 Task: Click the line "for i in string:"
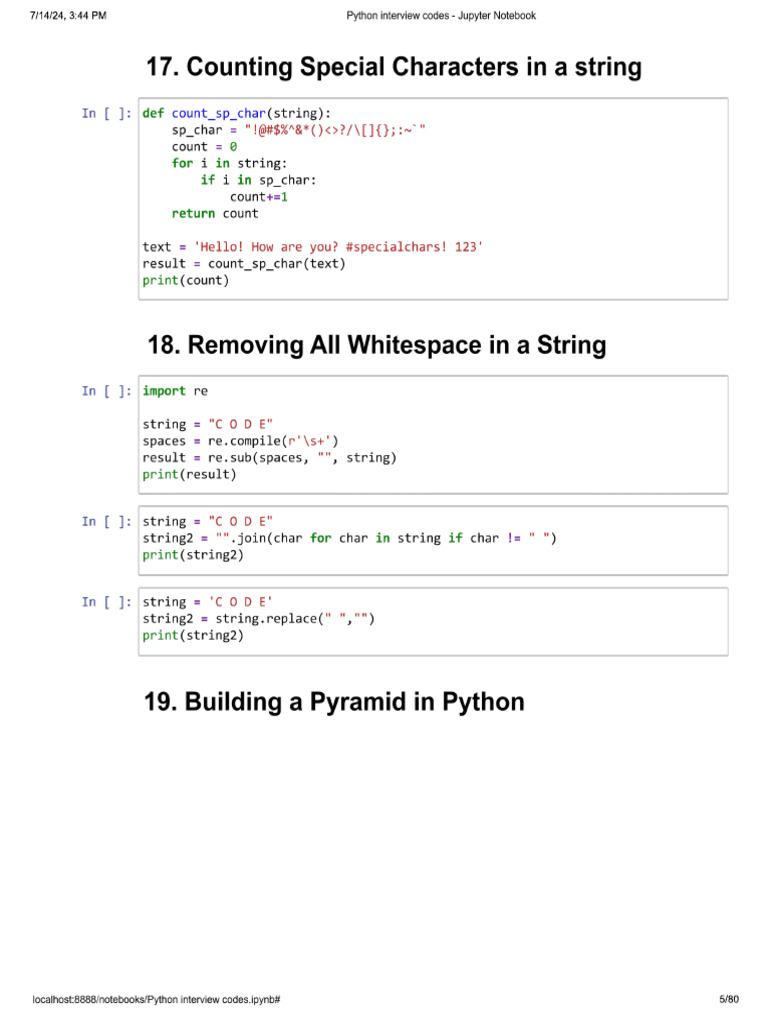(x=229, y=163)
